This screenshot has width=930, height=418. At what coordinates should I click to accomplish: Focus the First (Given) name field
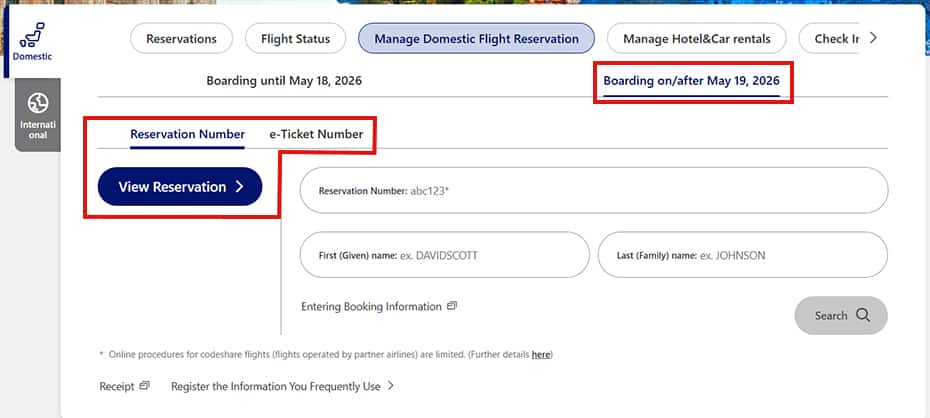coord(445,255)
